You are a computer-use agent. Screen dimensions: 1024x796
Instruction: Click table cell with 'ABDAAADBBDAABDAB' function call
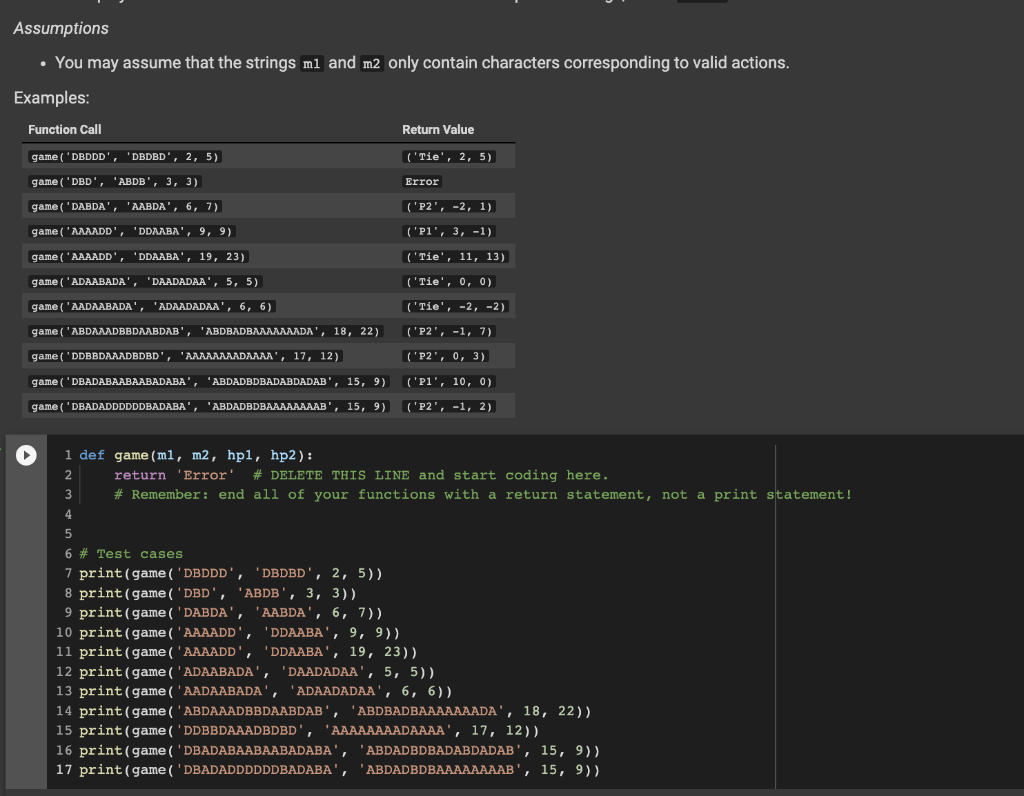(206, 331)
